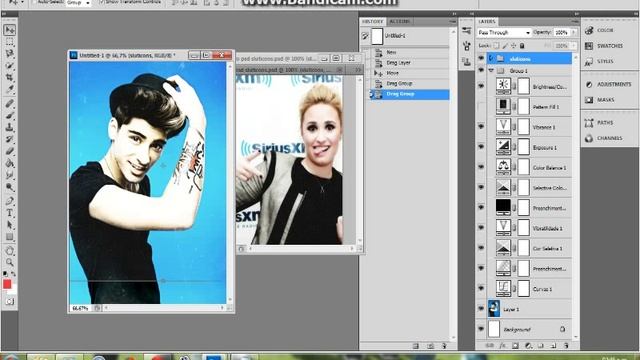Open the Masks panel icon

589,100
